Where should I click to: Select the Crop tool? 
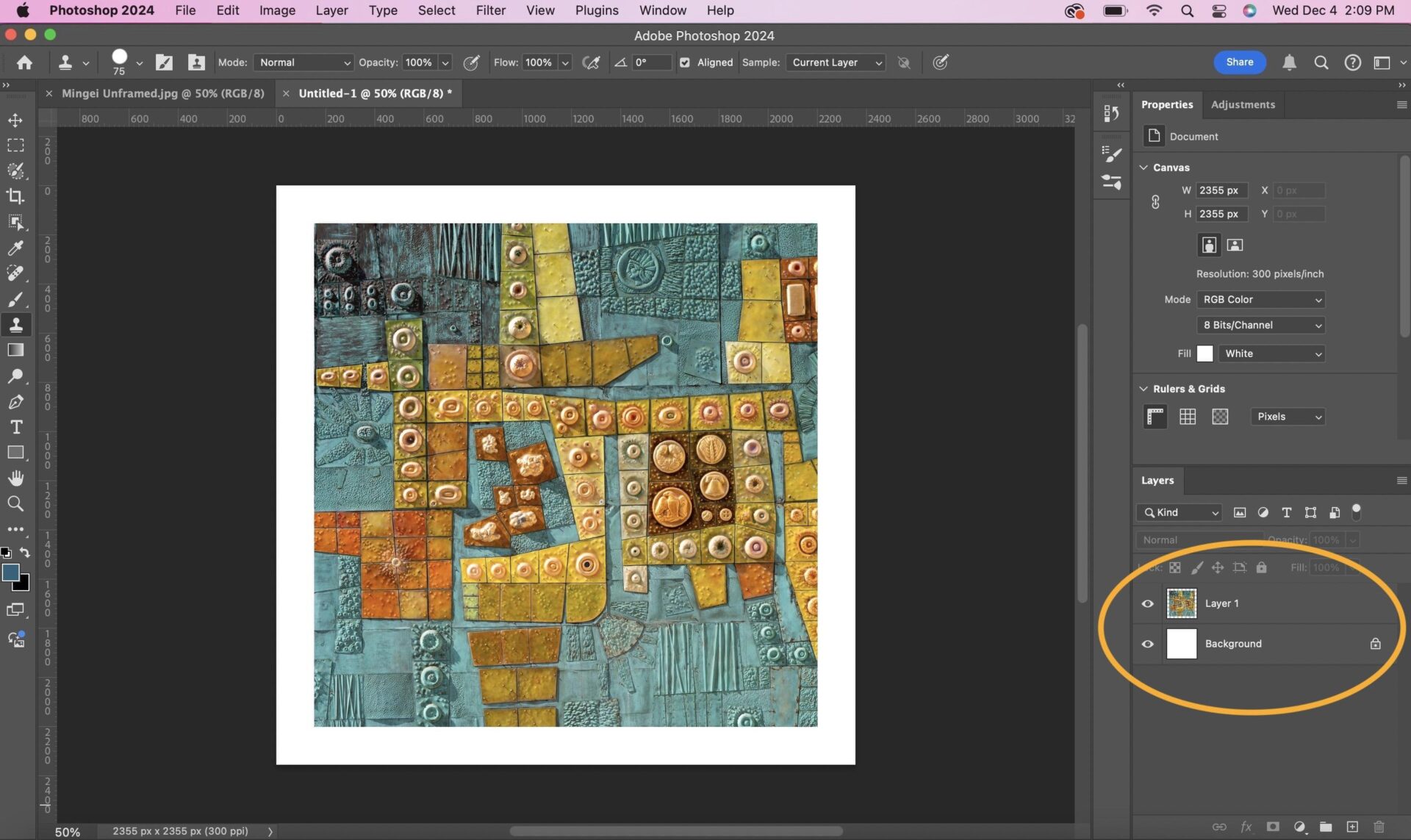(x=15, y=197)
